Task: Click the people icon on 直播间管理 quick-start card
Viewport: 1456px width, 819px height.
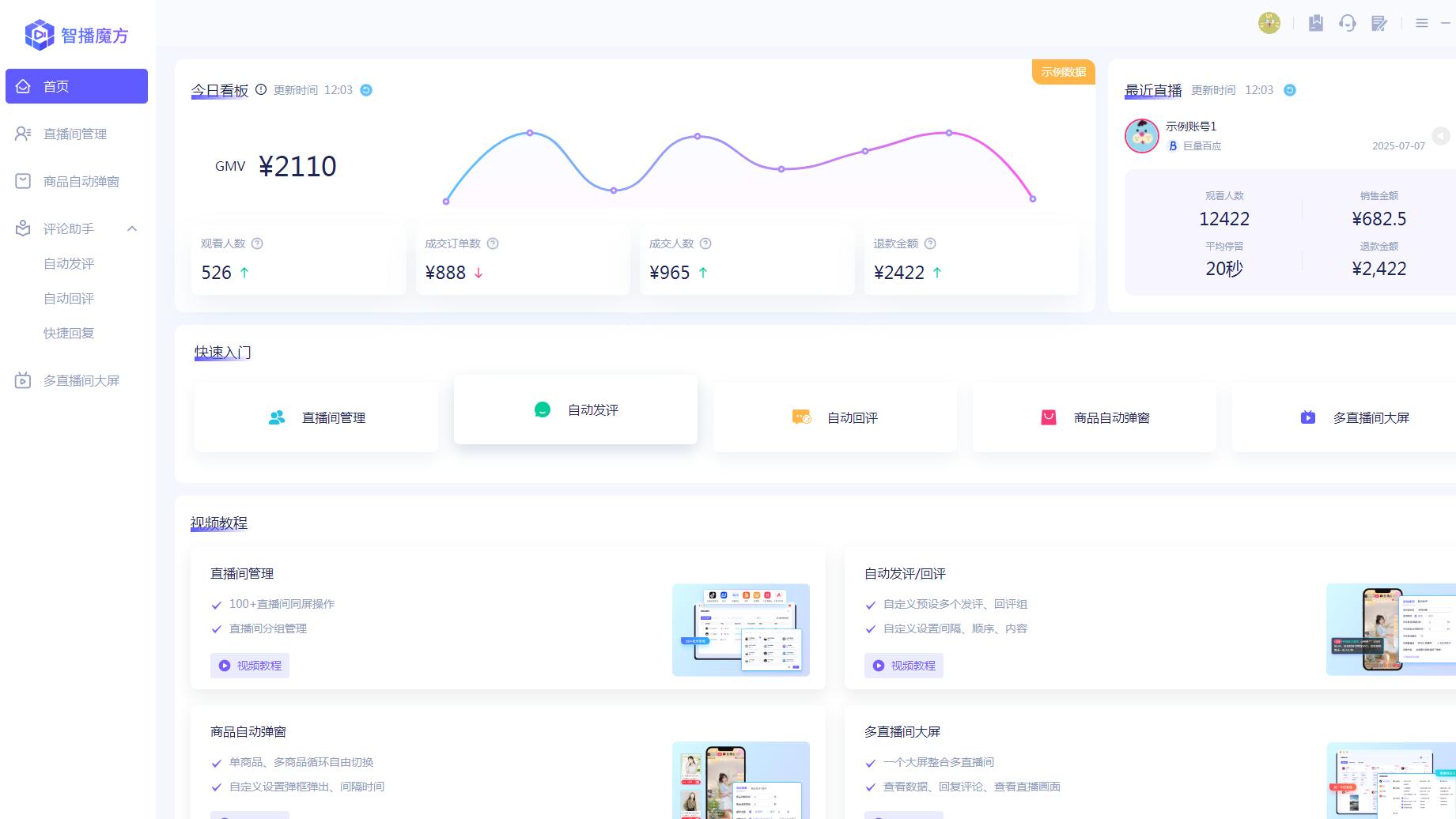Action: [x=277, y=417]
